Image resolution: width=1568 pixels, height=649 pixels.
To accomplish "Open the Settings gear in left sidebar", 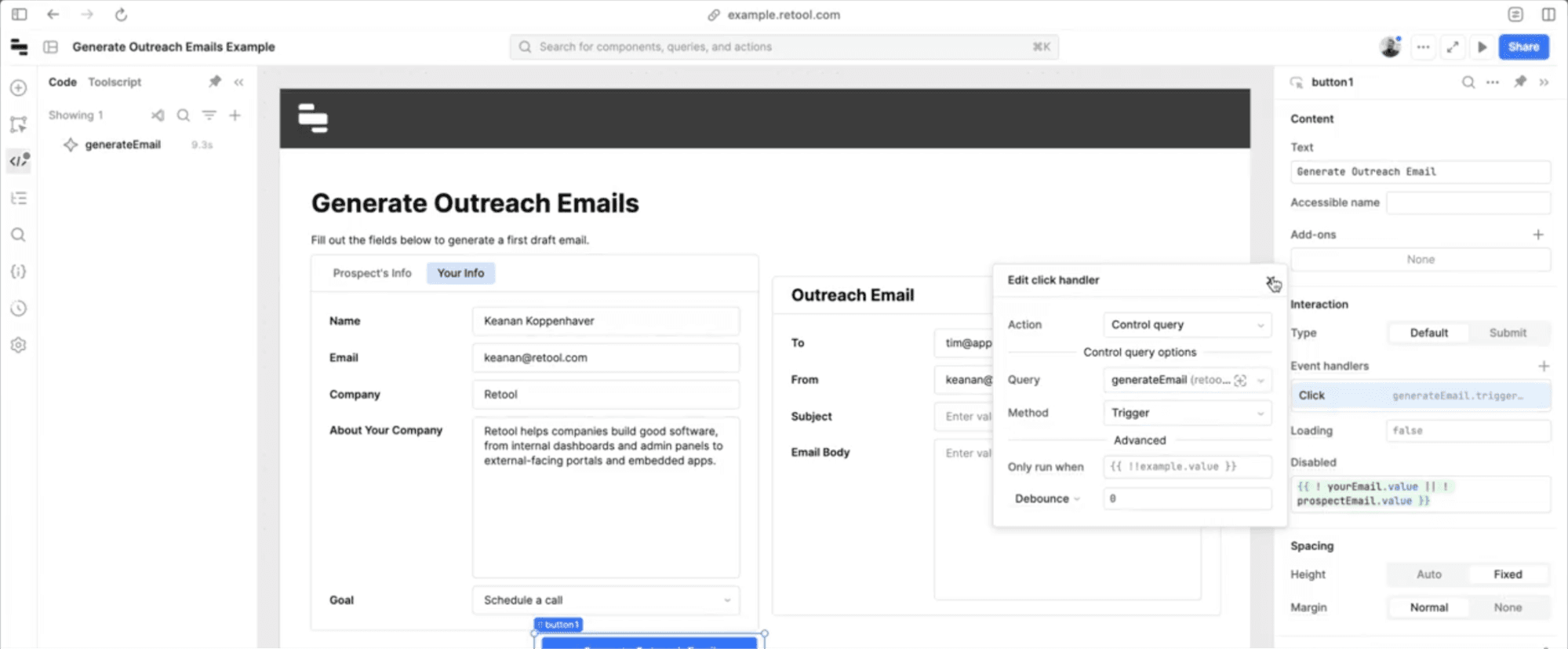I will (x=19, y=345).
